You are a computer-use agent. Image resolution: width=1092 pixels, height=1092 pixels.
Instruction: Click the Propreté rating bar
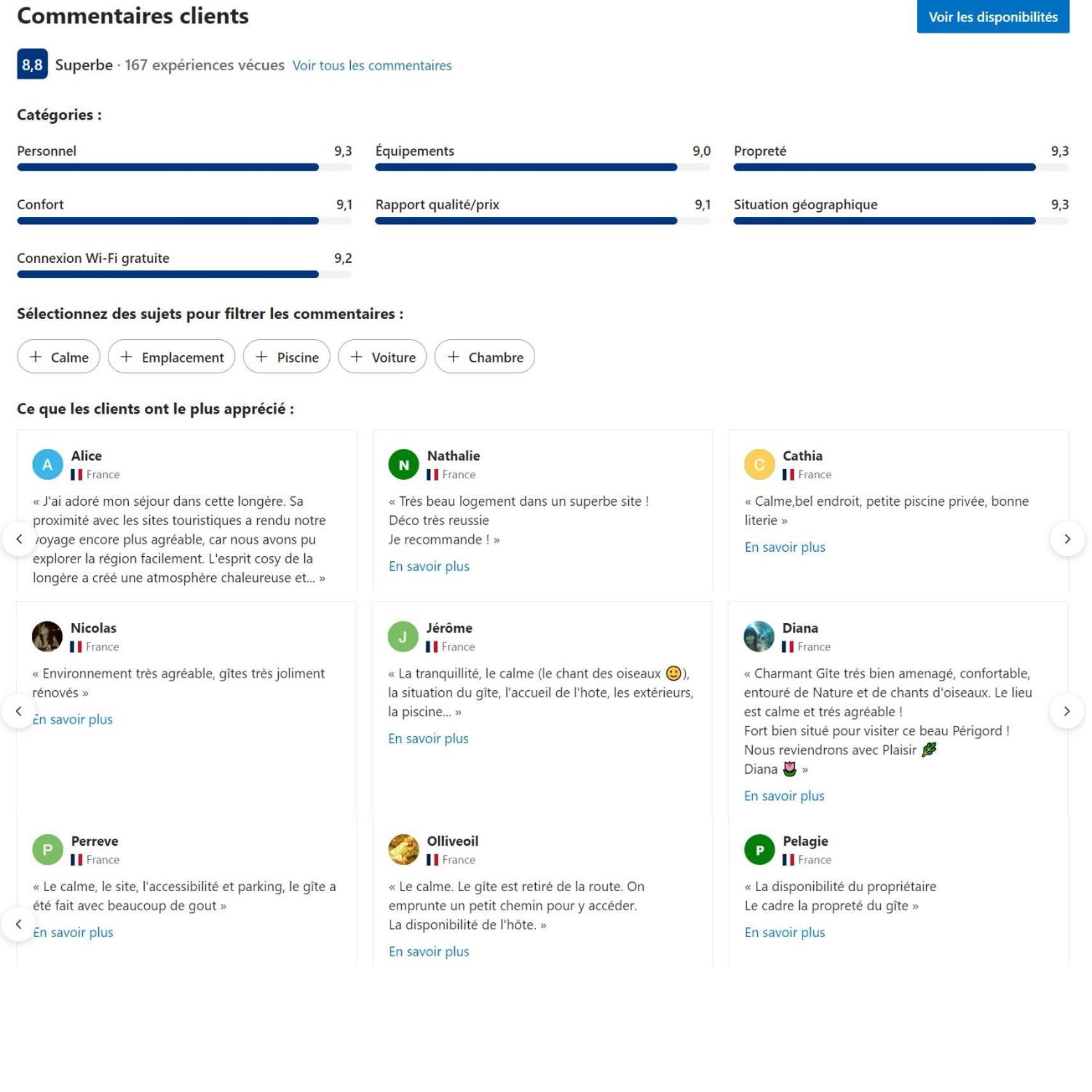901,167
